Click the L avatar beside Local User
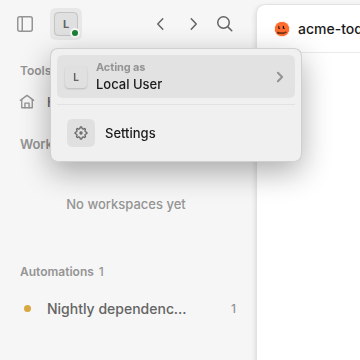The image size is (360, 360). pos(76,77)
